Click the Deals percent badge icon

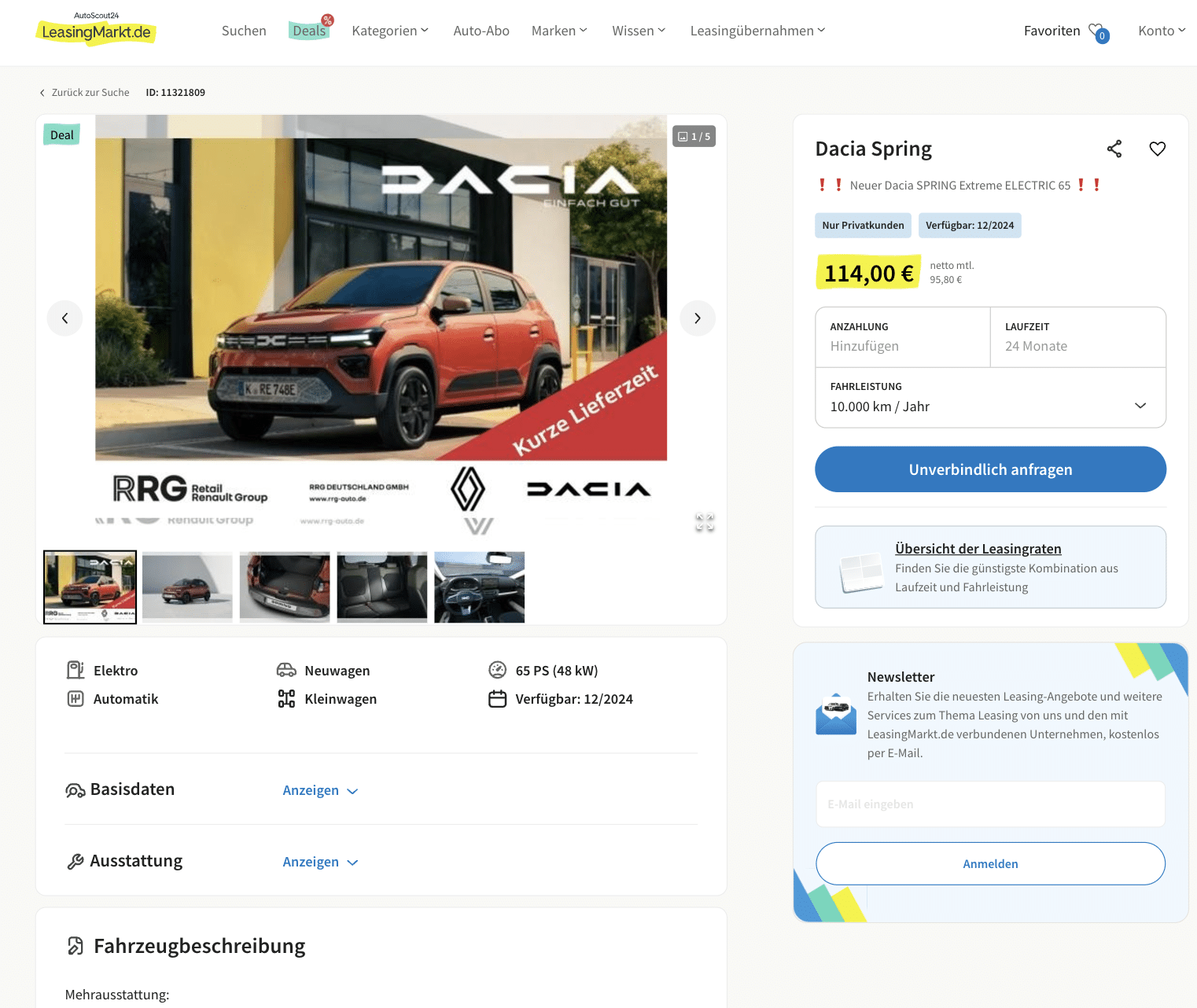coord(327,20)
